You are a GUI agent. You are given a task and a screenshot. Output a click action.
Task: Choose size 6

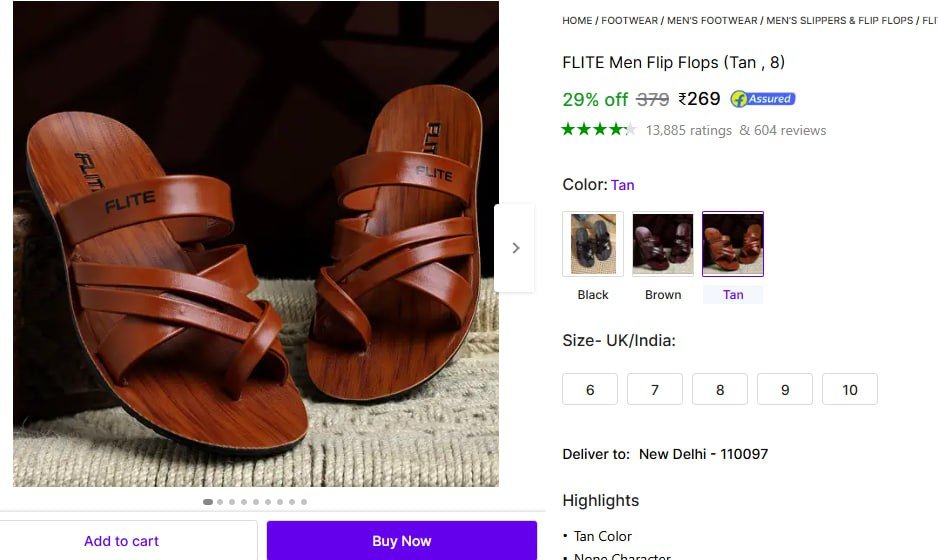[590, 389]
